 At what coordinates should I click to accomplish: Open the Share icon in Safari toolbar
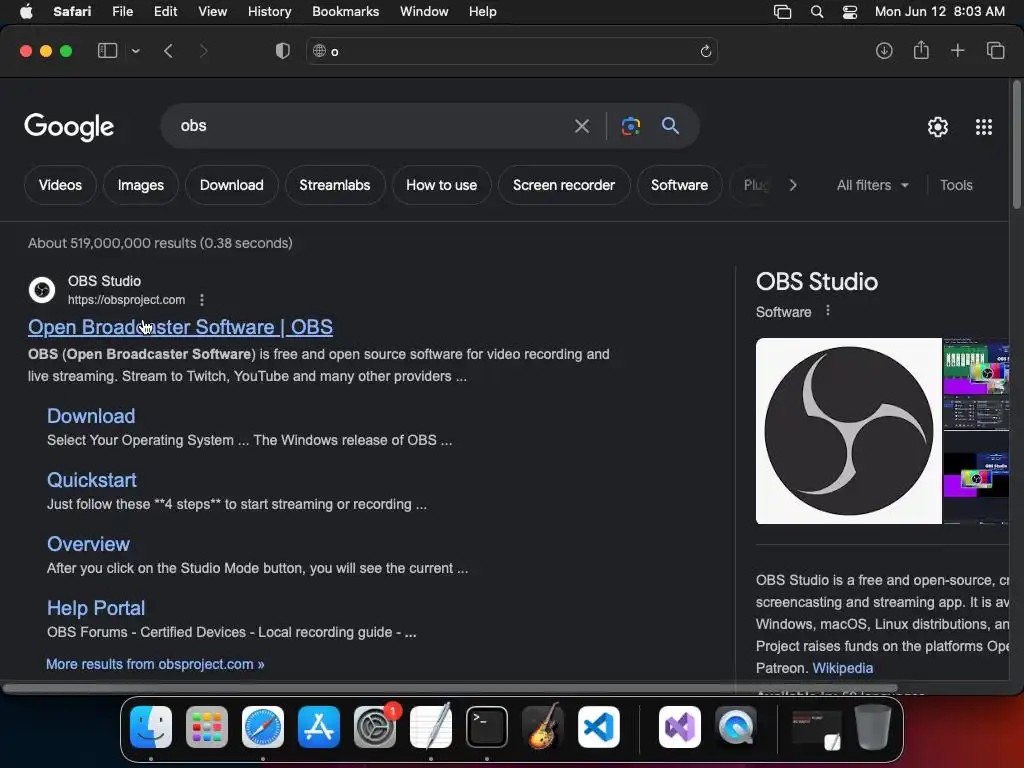tap(921, 50)
